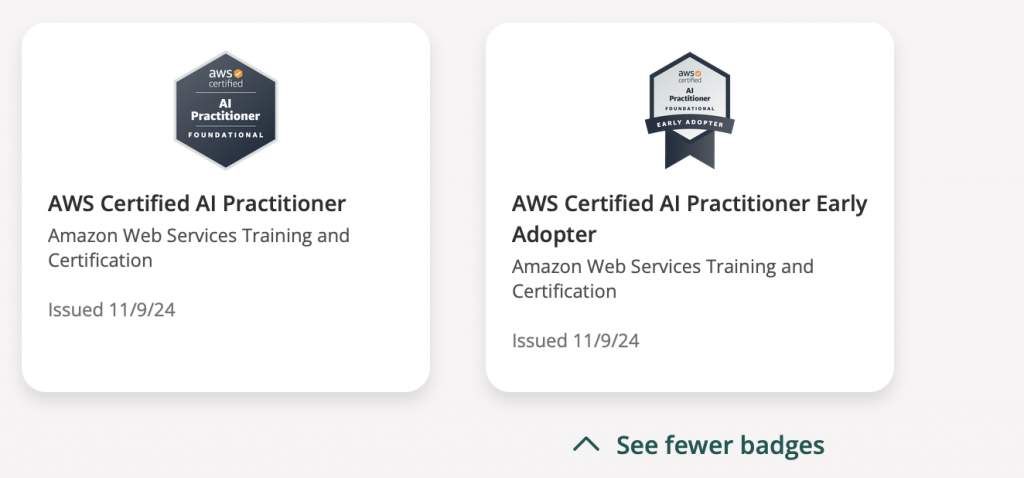The height and width of the screenshot is (478, 1024).
Task: Open the AWS Certified AI Practitioner Early Adopter title
Action: 689,204
